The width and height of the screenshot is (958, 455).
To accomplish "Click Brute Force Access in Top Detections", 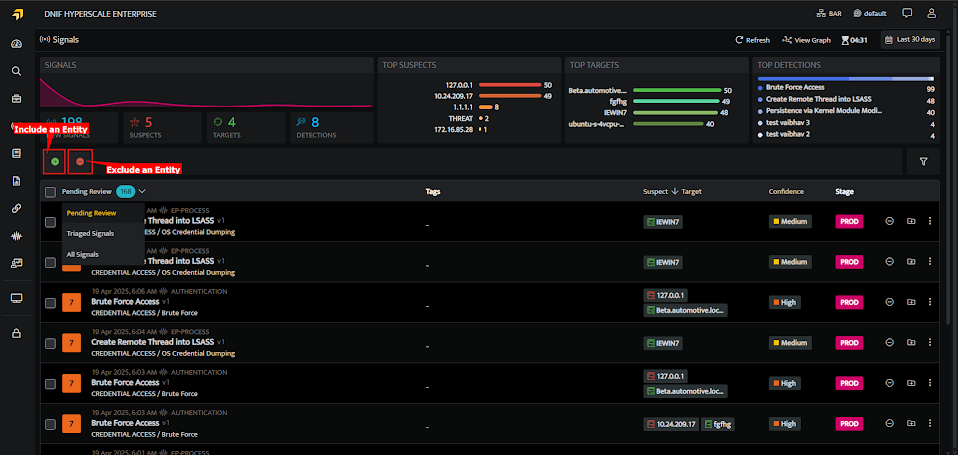I will click(x=795, y=87).
